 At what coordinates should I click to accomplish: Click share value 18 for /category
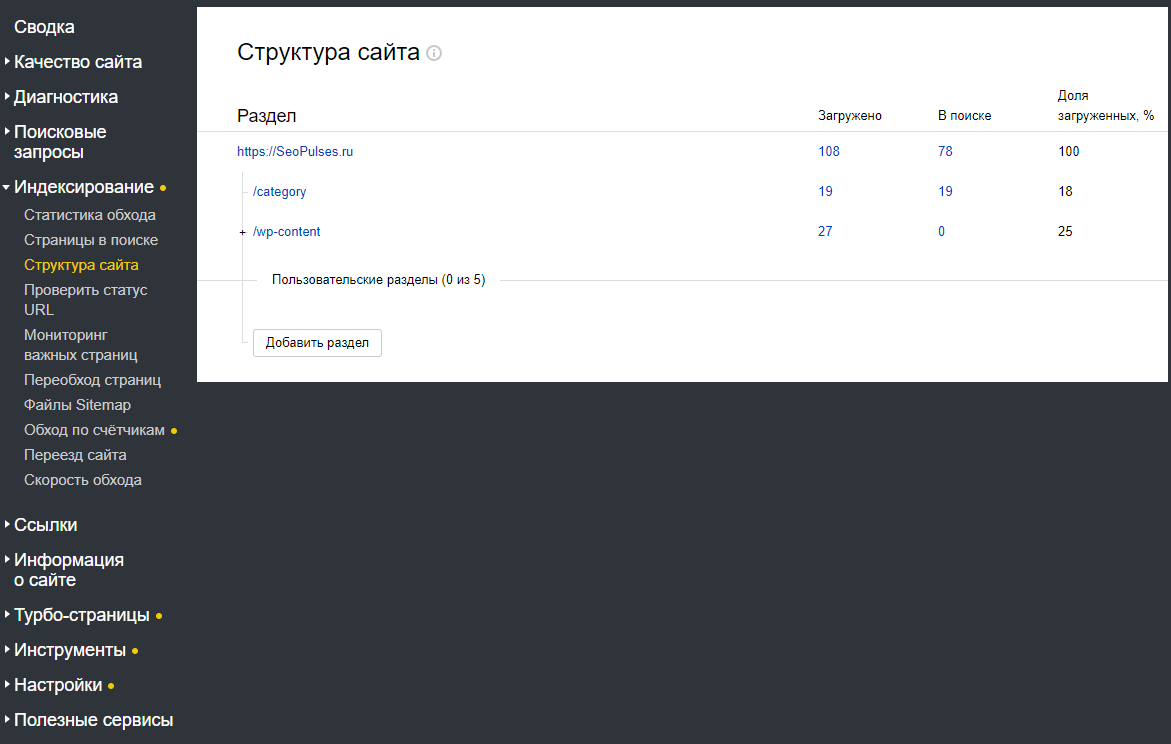[x=1065, y=191]
